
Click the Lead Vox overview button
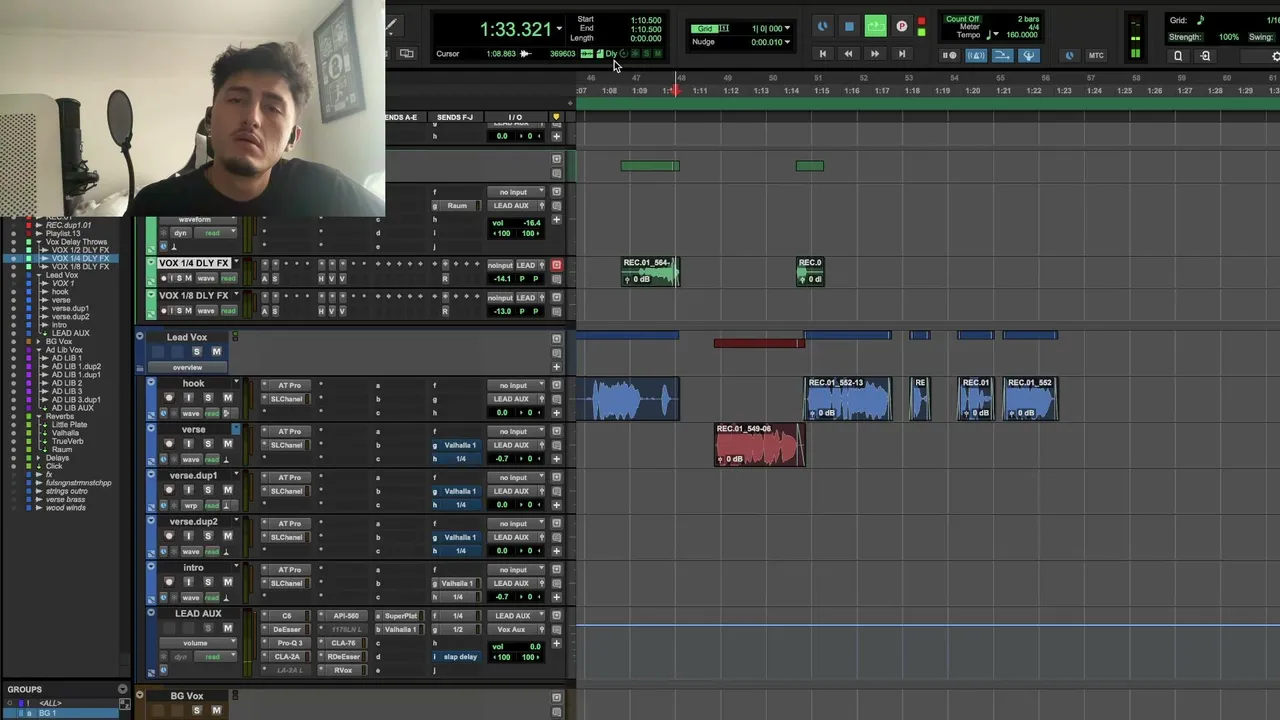188,368
